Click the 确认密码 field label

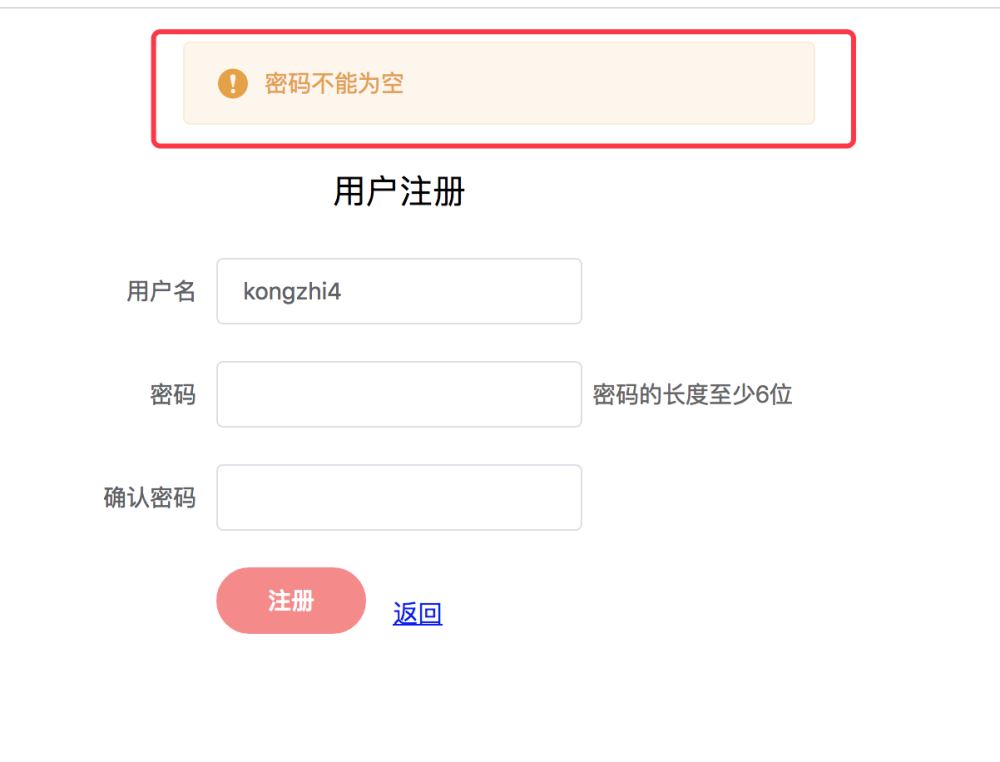(x=150, y=498)
